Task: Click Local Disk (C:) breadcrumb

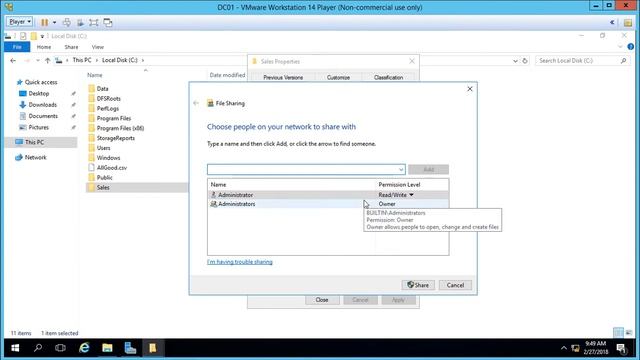Action: coord(120,60)
